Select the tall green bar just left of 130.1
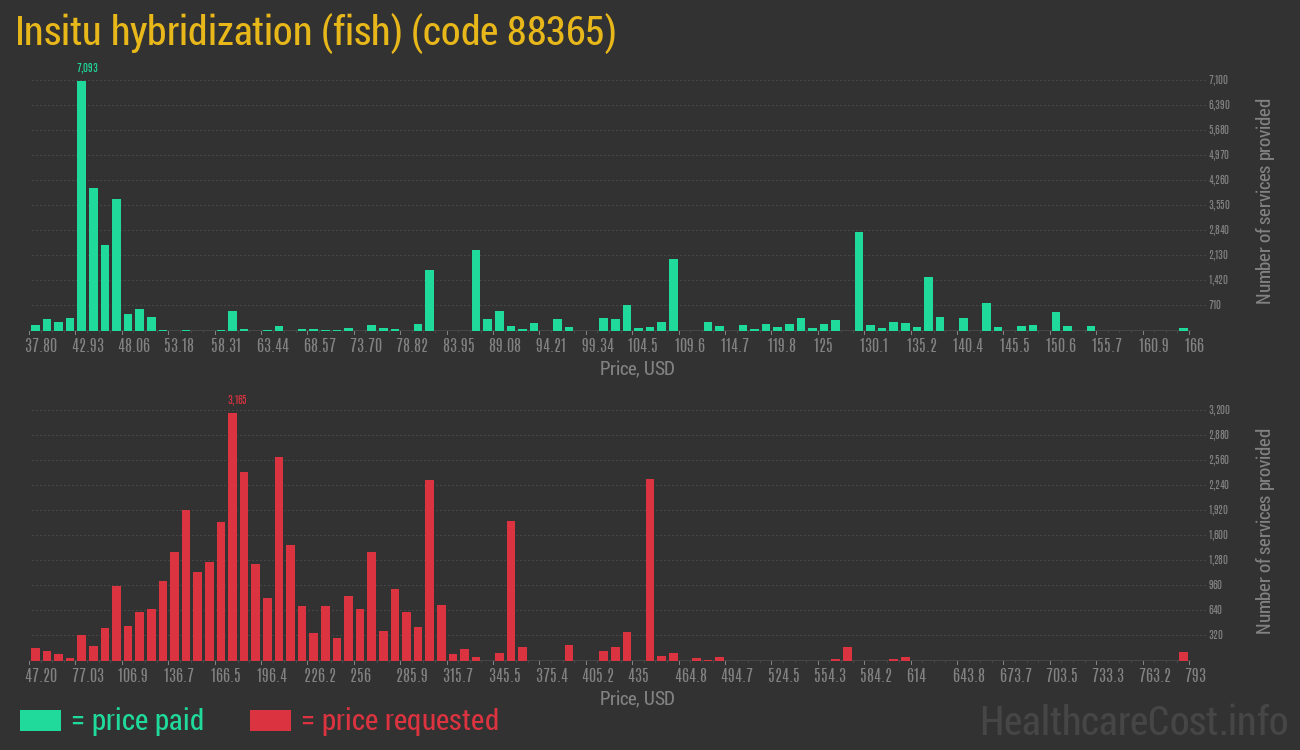1300x750 pixels. 859,281
